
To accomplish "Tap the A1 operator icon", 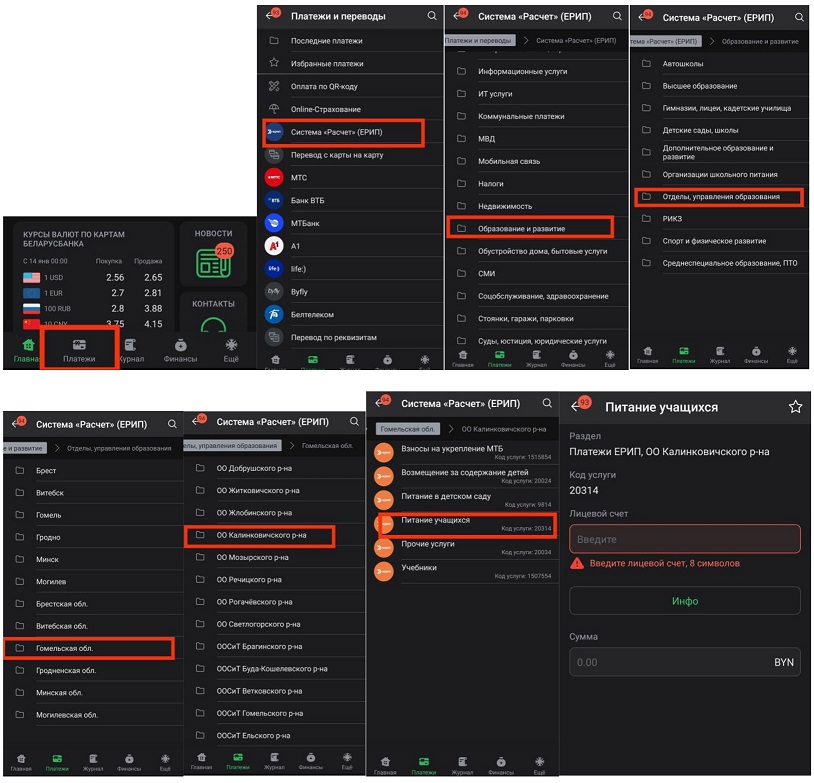I will pyautogui.click(x=273, y=245).
